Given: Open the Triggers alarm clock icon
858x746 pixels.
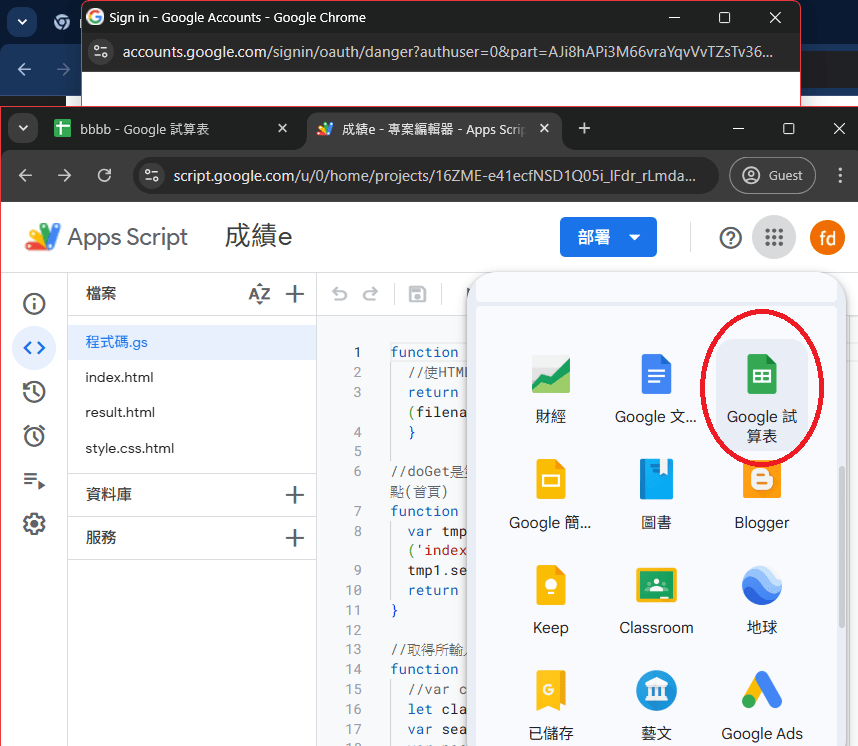Looking at the screenshot, I should point(34,436).
